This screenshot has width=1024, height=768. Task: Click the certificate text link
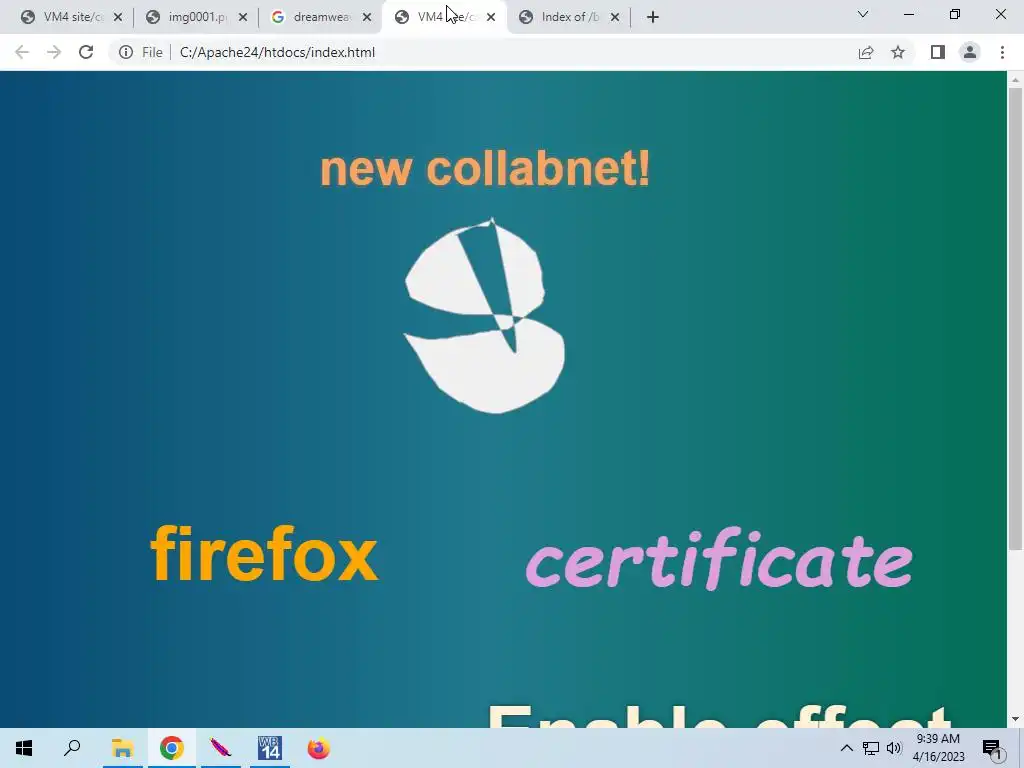(719, 558)
